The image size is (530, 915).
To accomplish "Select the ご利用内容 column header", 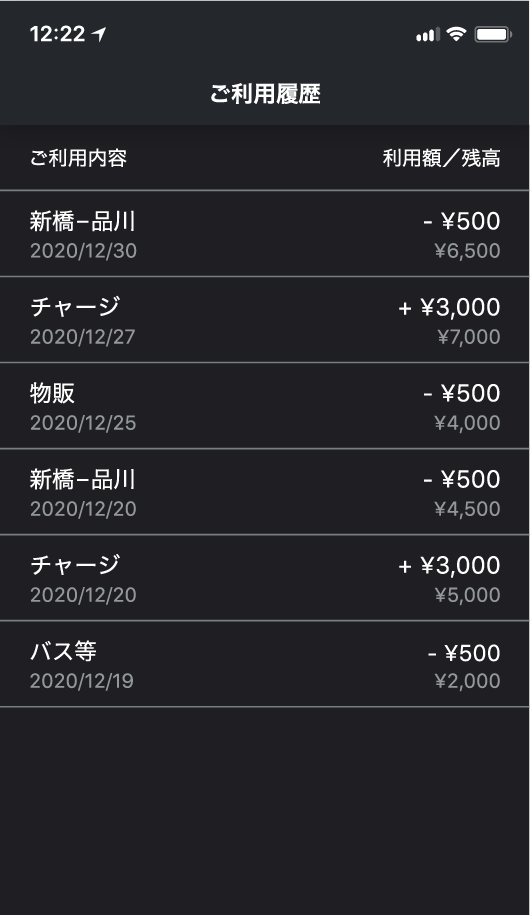I will (x=78, y=158).
